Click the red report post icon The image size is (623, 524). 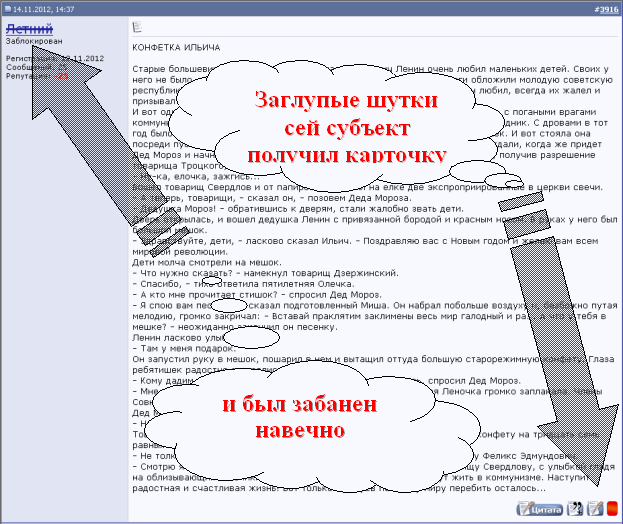[612, 508]
